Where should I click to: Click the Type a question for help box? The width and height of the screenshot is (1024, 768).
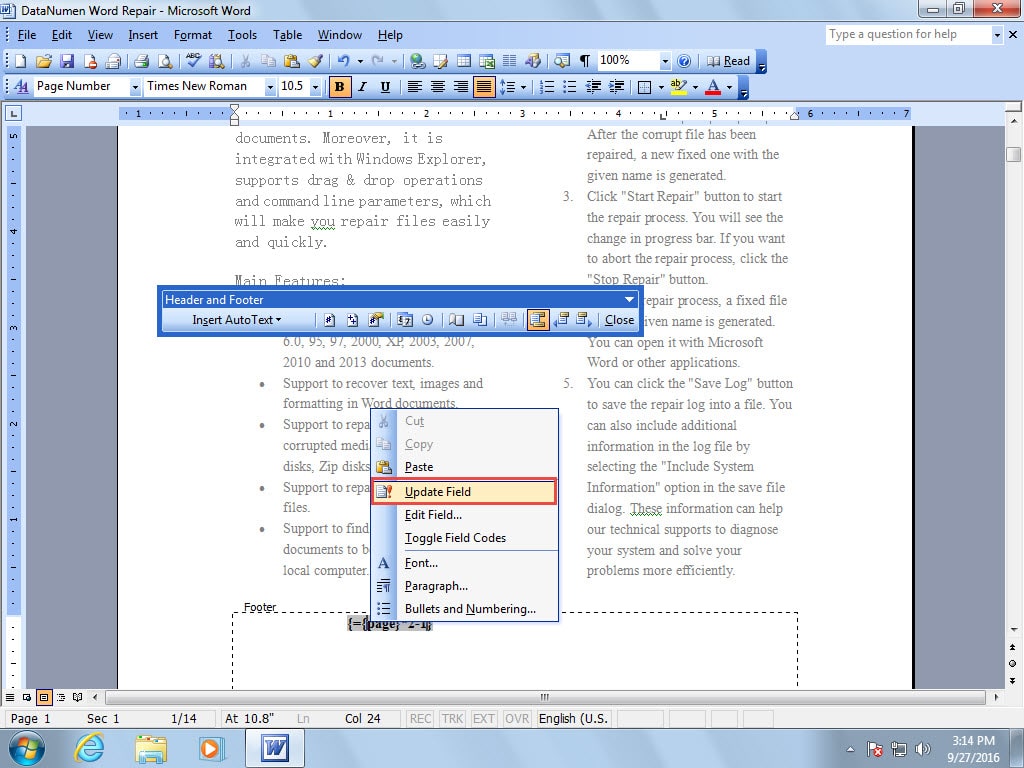point(907,35)
